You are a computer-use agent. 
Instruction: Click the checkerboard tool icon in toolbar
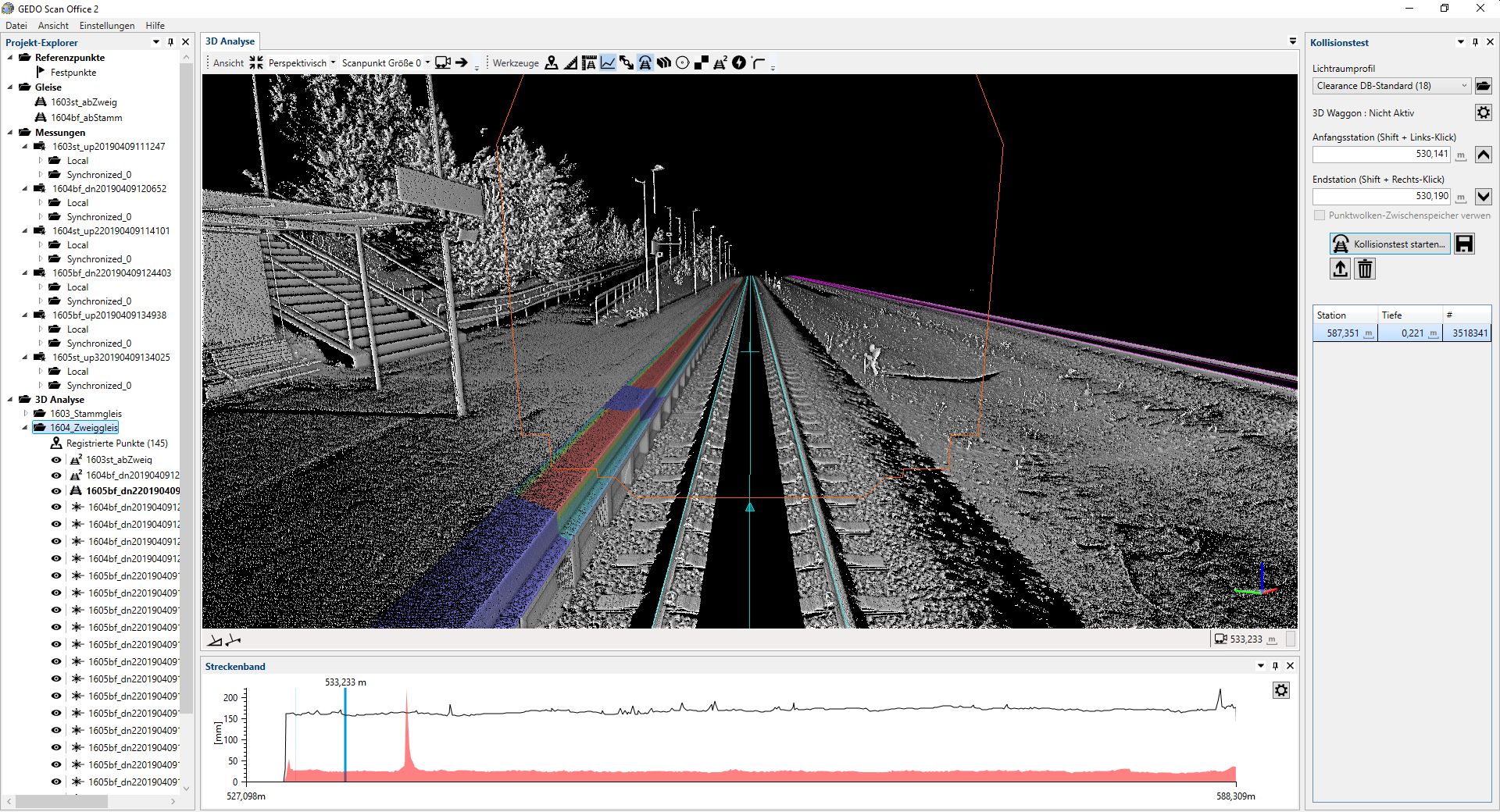point(701,63)
